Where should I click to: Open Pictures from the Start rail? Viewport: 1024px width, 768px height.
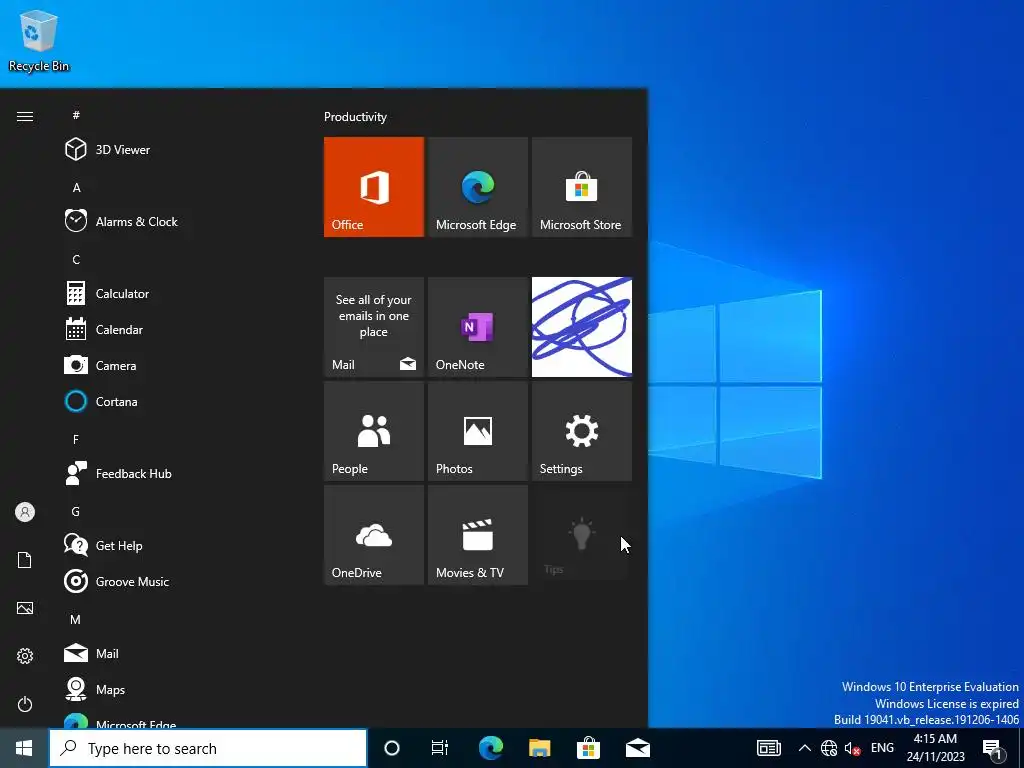point(25,608)
